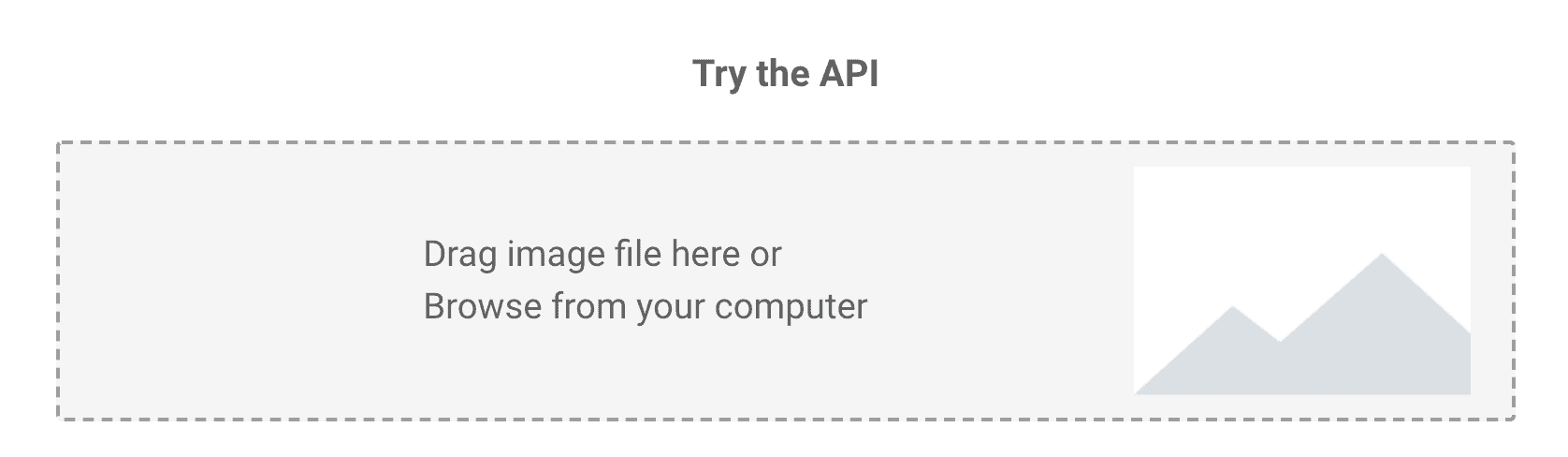
Task: Click the image placeholder icon
Action: pos(1301,280)
